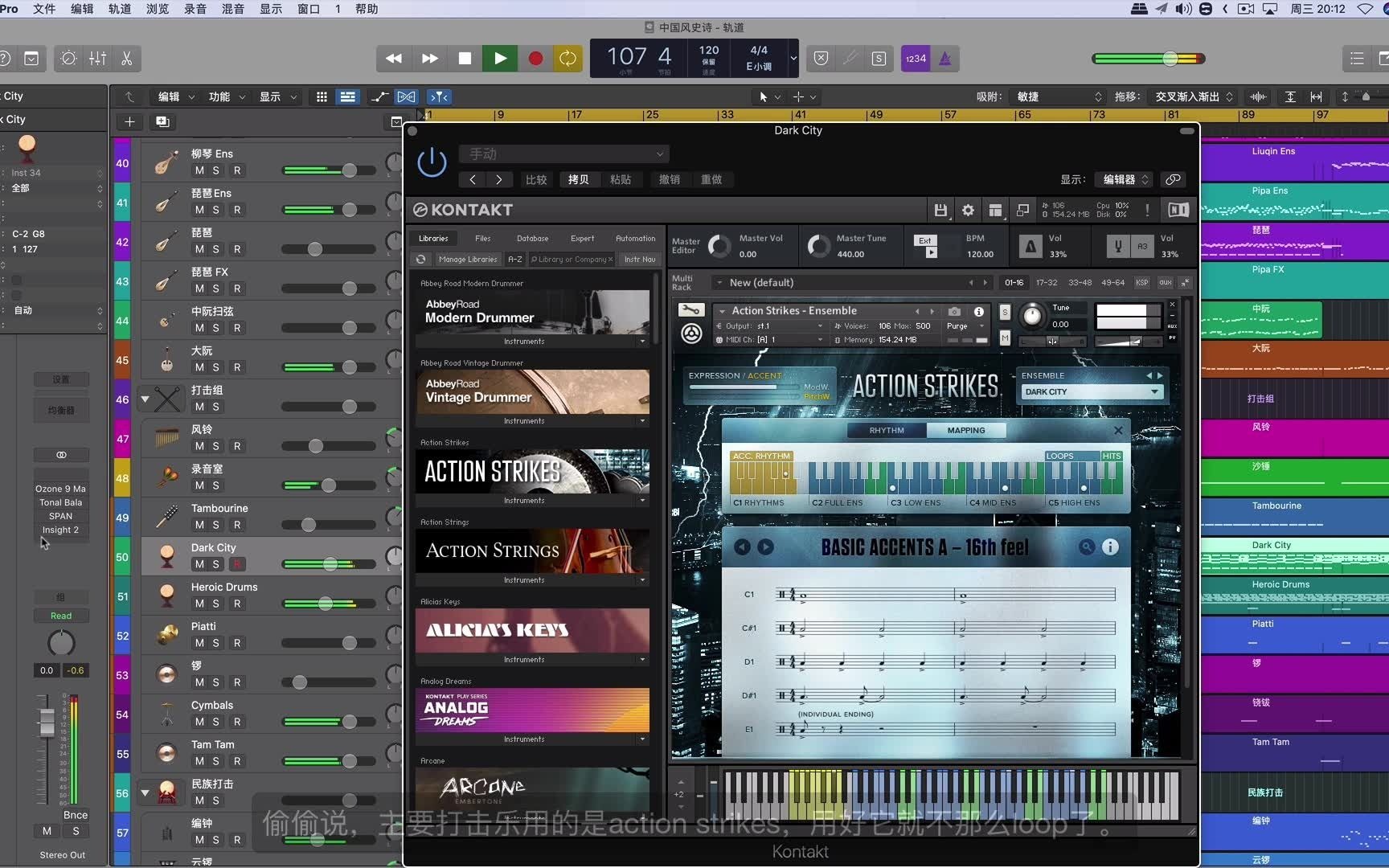Screen dimensions: 1389x868
Task: Click the duplicate track icon
Action: click(x=162, y=121)
